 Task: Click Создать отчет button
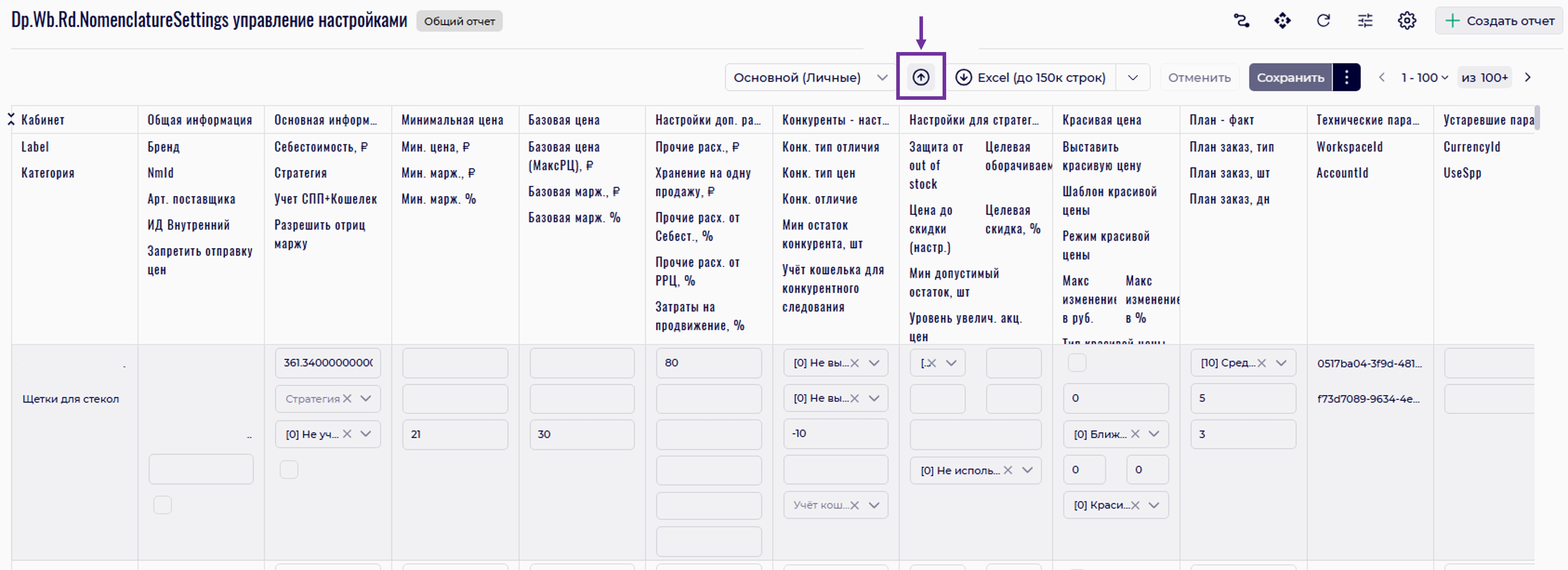click(x=1500, y=21)
